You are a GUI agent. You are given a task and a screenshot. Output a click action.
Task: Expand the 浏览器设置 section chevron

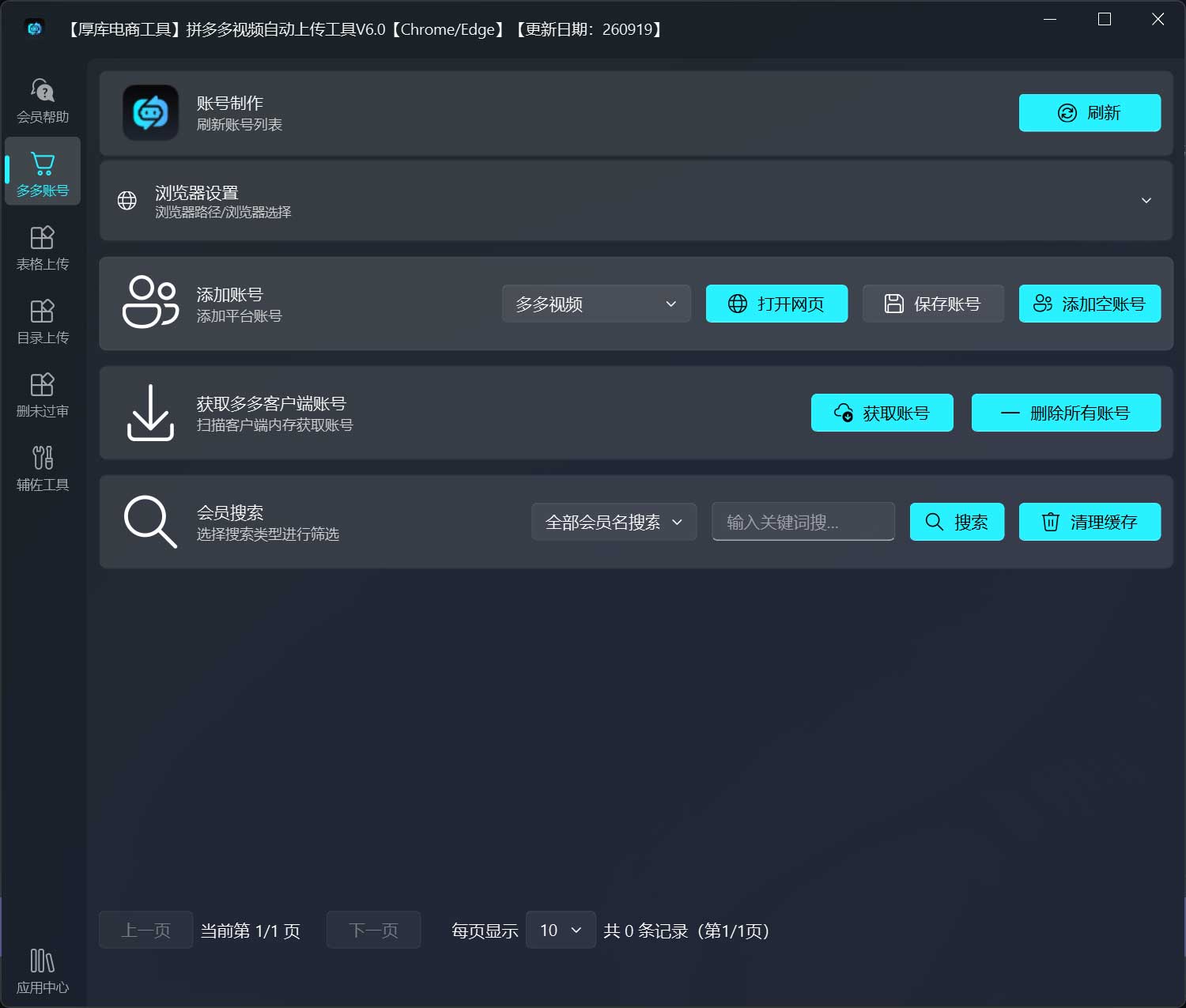coord(1146,201)
